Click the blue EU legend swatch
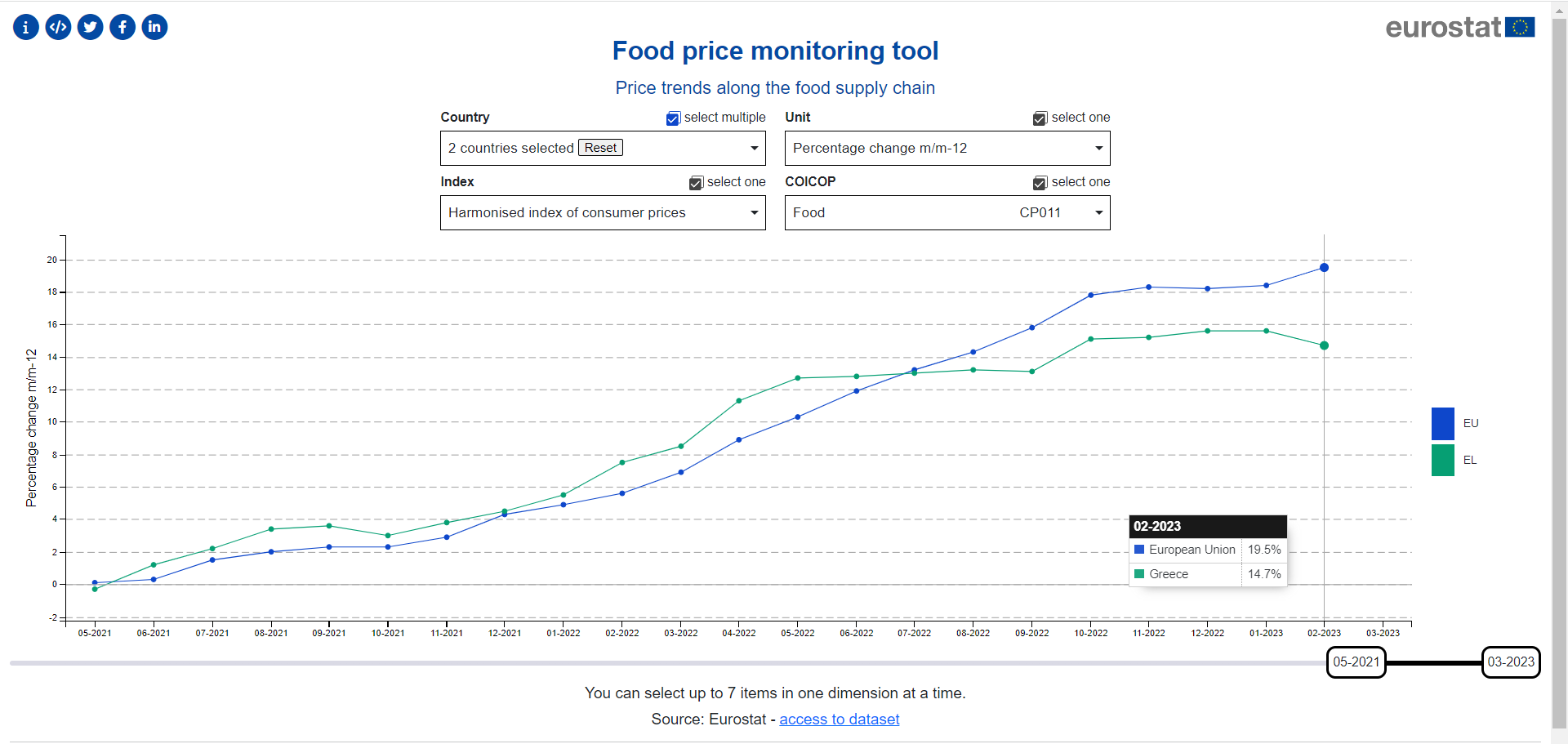The width and height of the screenshot is (1568, 744). point(1442,424)
